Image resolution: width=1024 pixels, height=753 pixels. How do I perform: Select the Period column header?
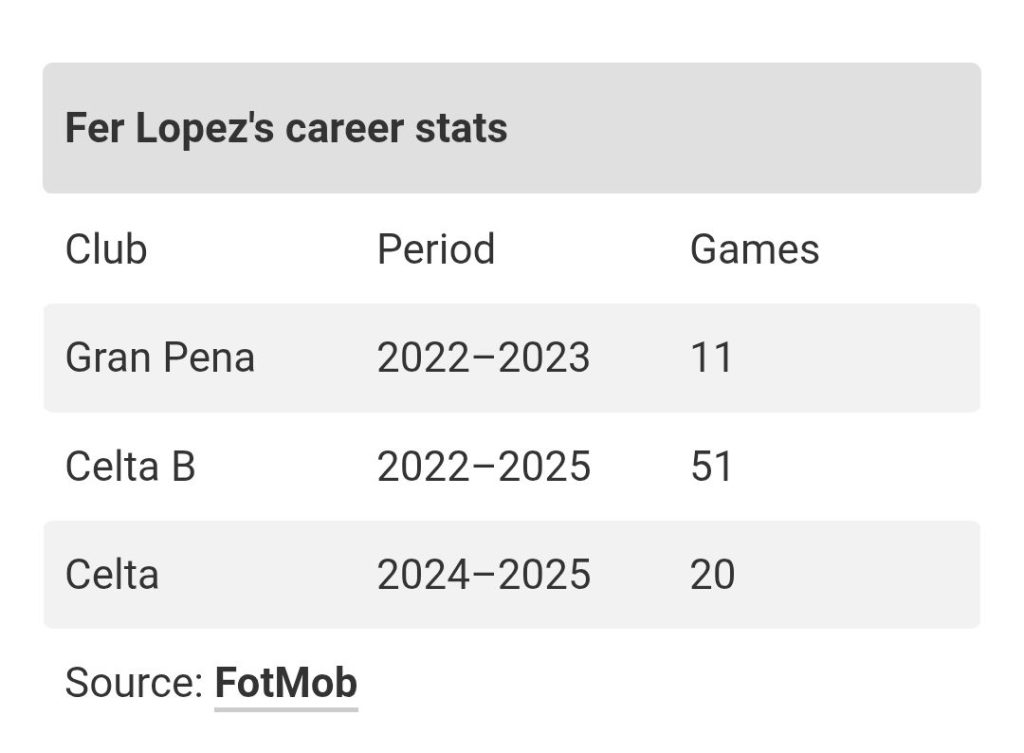tap(436, 249)
